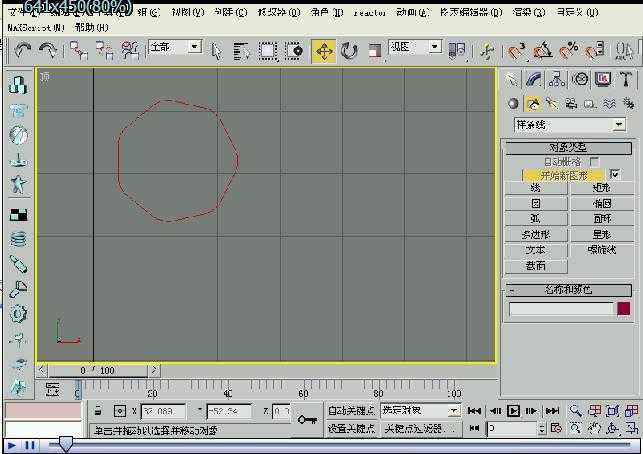Click the Zoom magnifier viewport control
643x454 pixels.
[575, 410]
